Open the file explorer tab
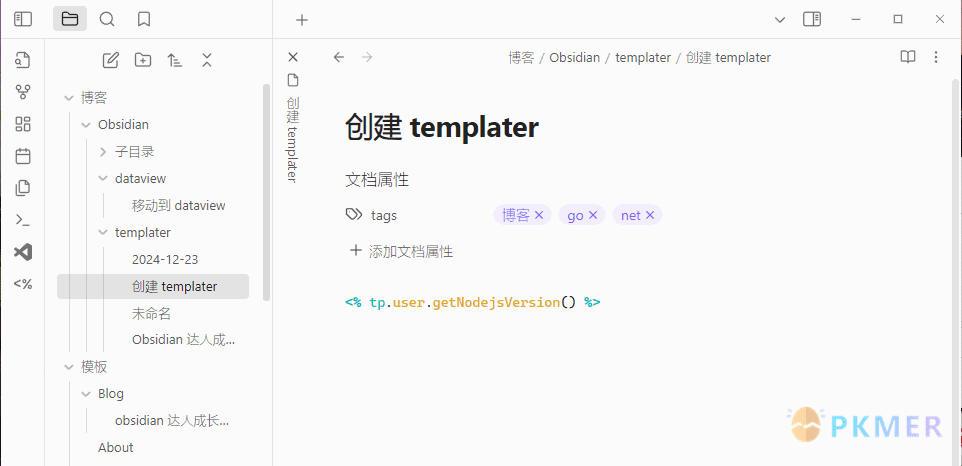This screenshot has width=962, height=466. point(70,20)
